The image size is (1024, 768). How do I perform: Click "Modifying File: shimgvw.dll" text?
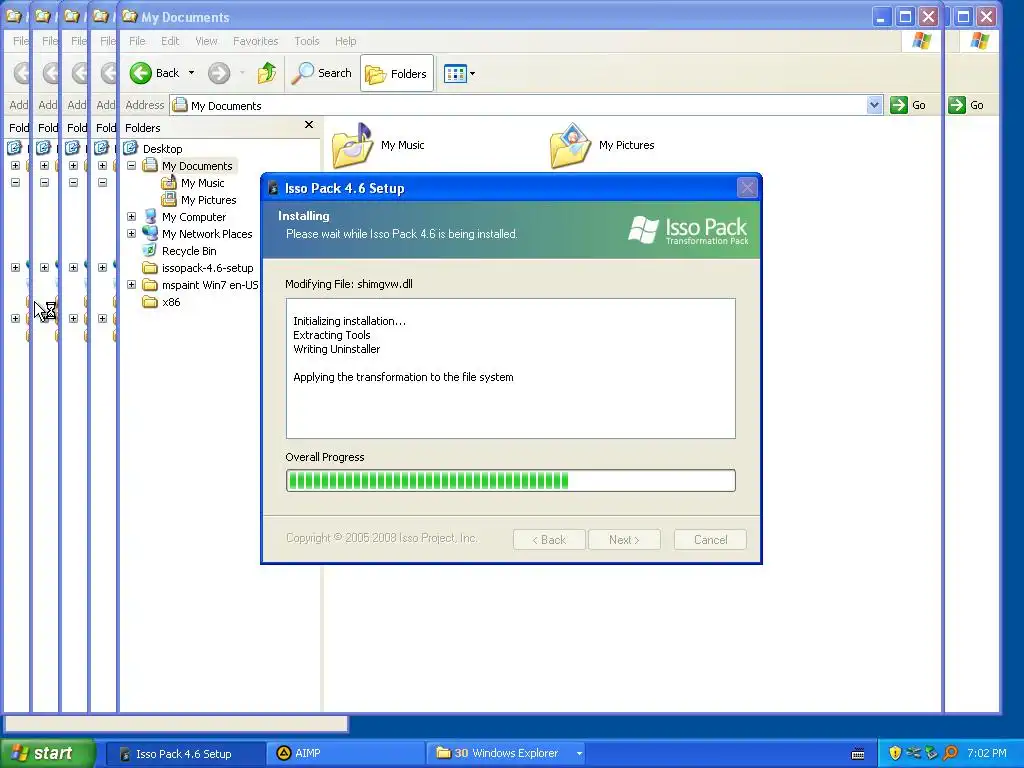pos(349,284)
